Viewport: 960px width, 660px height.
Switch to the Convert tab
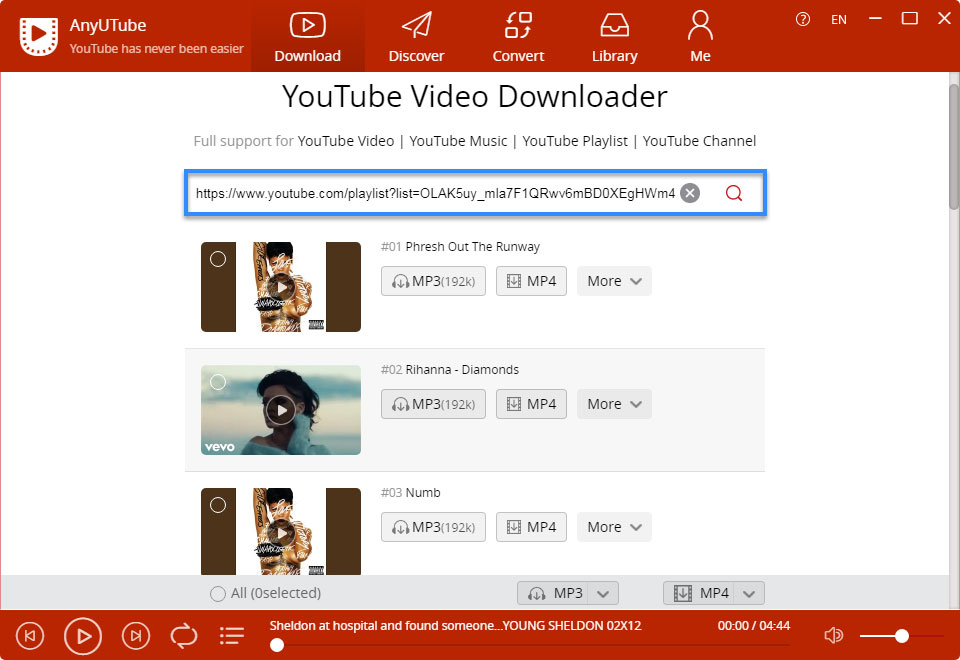[518, 37]
